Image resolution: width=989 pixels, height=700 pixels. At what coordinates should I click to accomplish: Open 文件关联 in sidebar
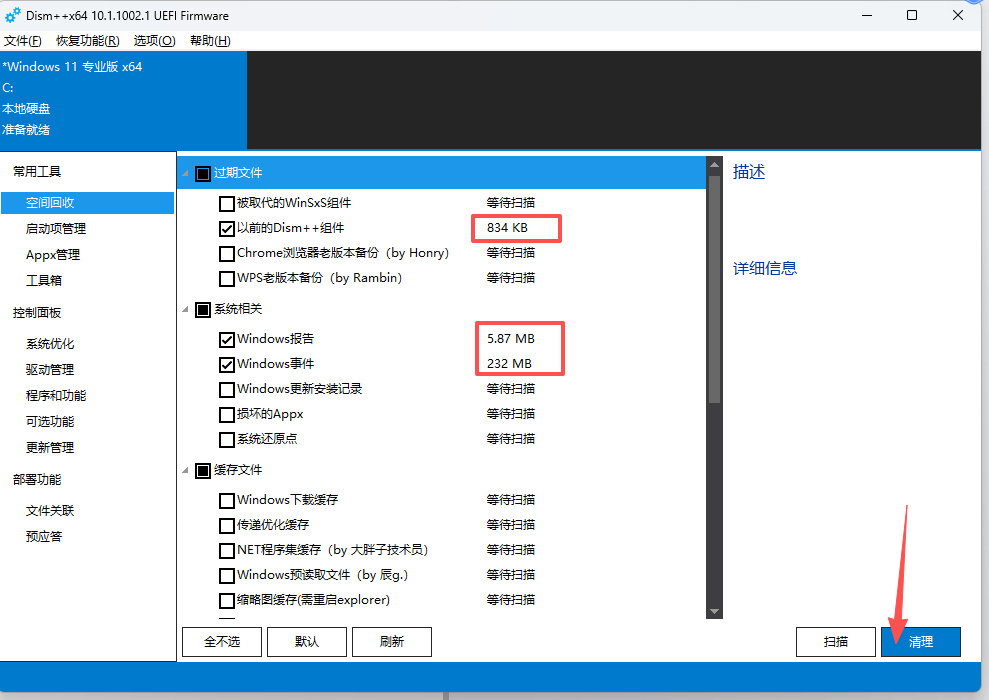[50, 511]
